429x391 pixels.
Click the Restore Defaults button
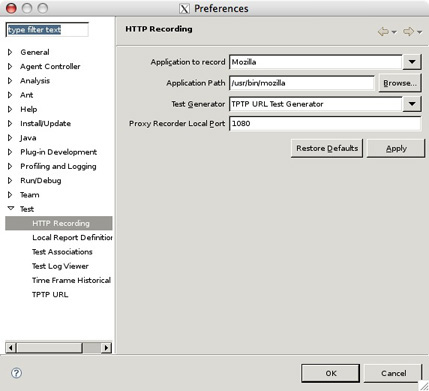(327, 148)
